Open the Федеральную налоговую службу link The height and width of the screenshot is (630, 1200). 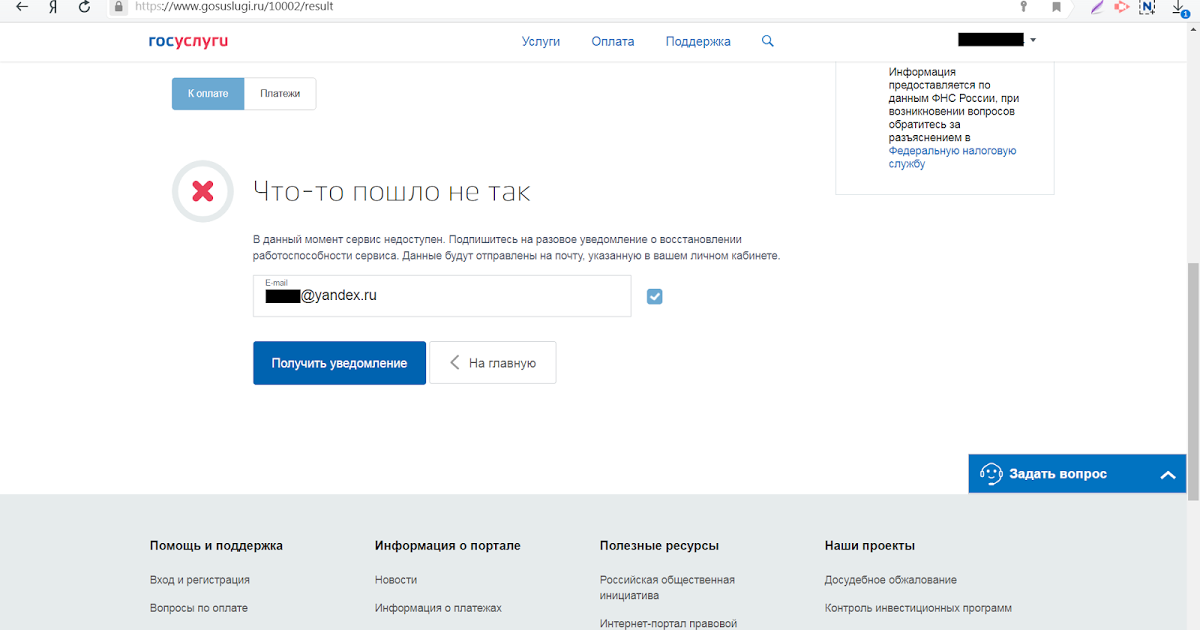tap(952, 157)
